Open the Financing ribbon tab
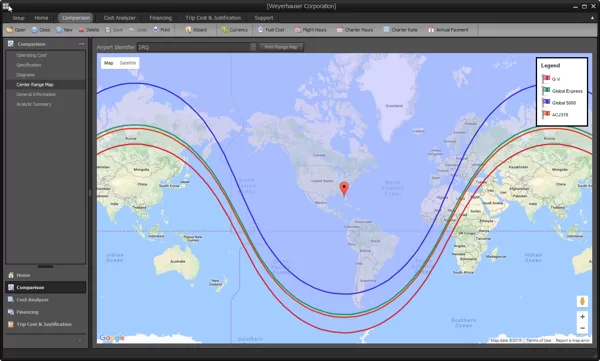 160,18
